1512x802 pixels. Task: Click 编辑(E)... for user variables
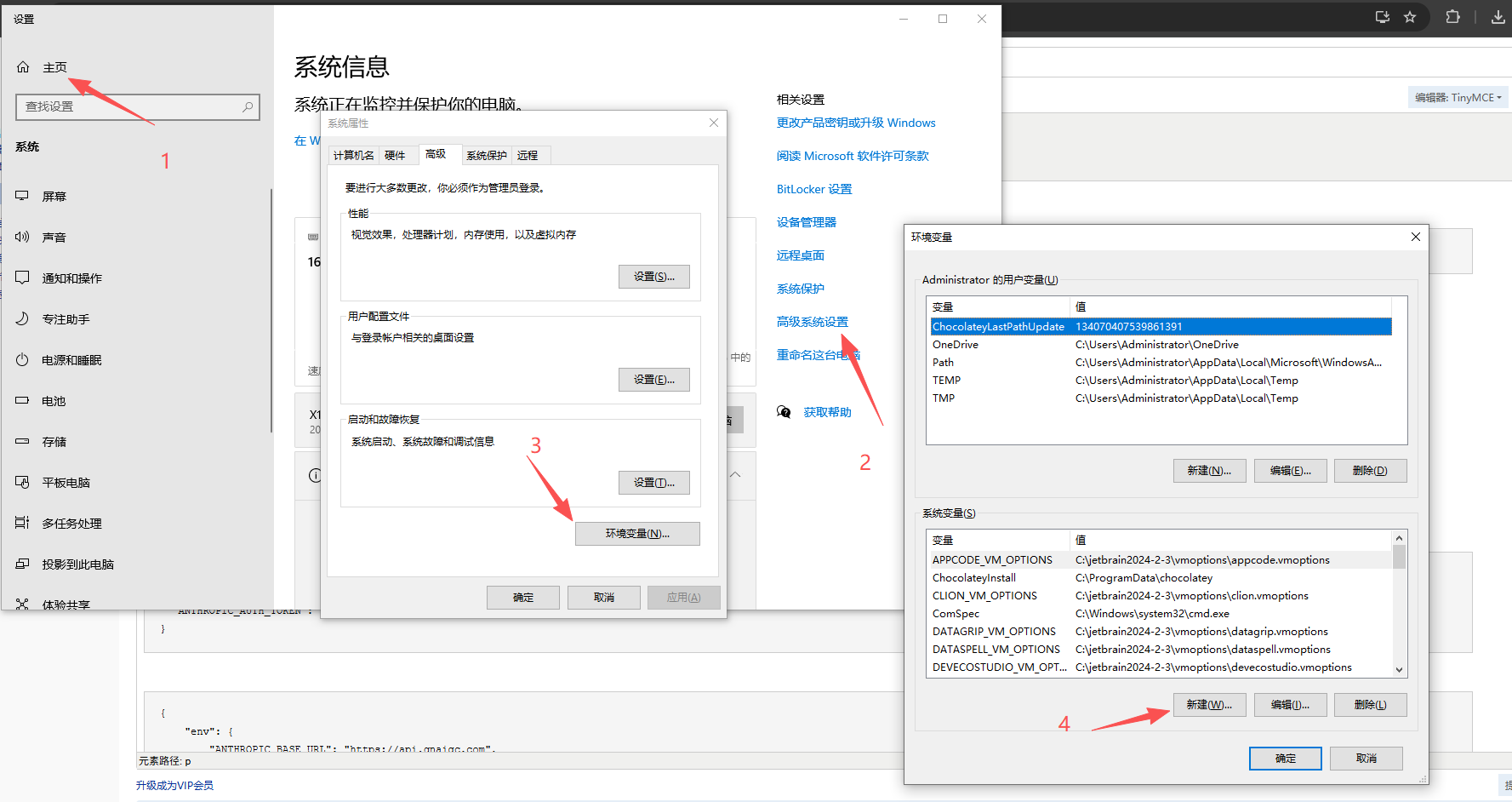coord(1290,471)
